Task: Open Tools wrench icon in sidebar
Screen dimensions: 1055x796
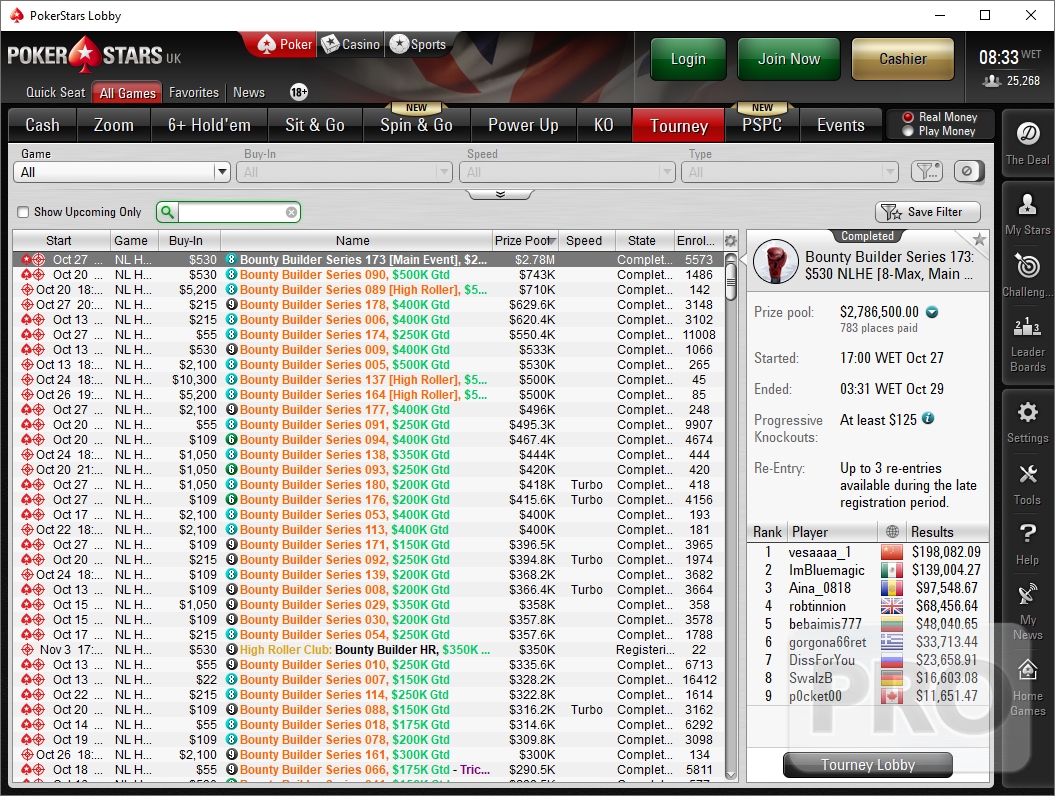Action: pyautogui.click(x=1027, y=474)
